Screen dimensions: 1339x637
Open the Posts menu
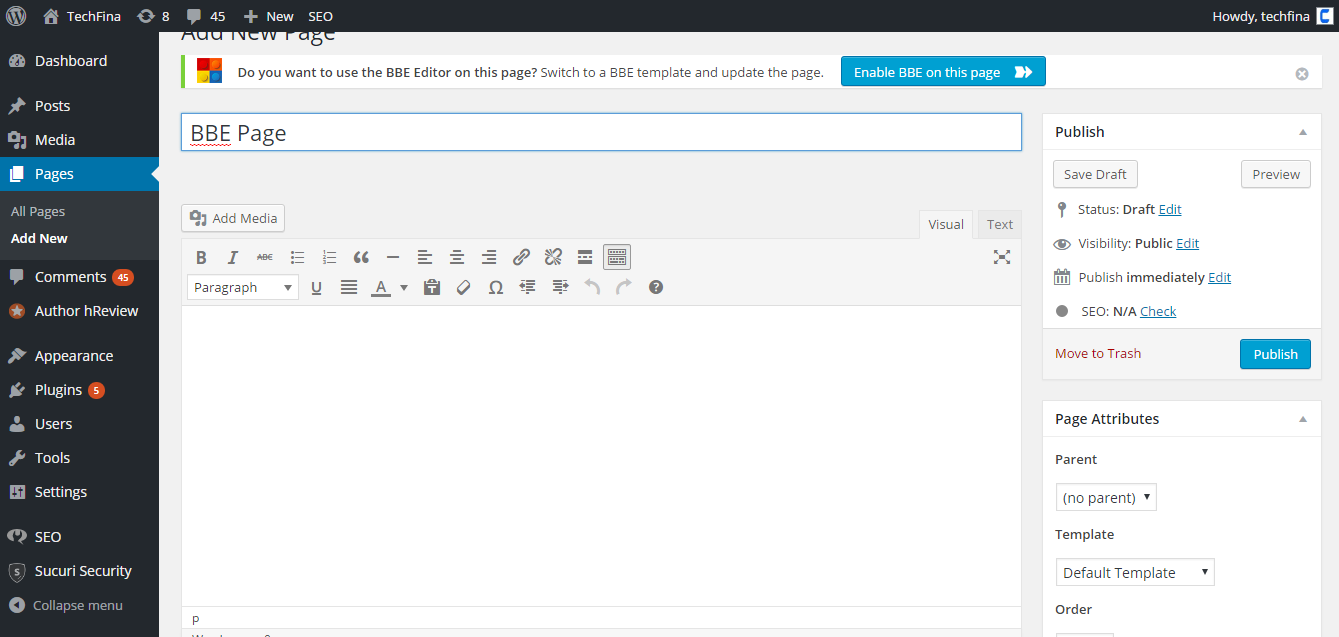click(x=79, y=106)
